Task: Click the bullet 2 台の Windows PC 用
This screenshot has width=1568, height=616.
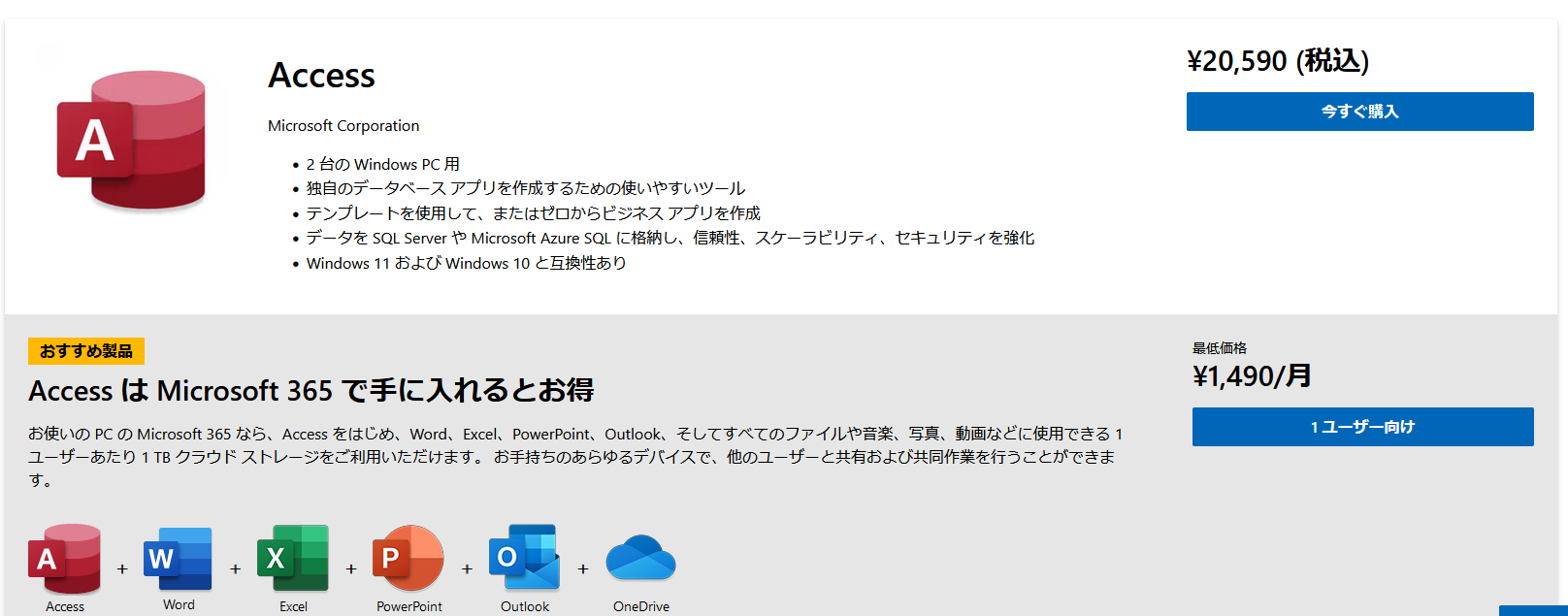Action: tap(383, 165)
